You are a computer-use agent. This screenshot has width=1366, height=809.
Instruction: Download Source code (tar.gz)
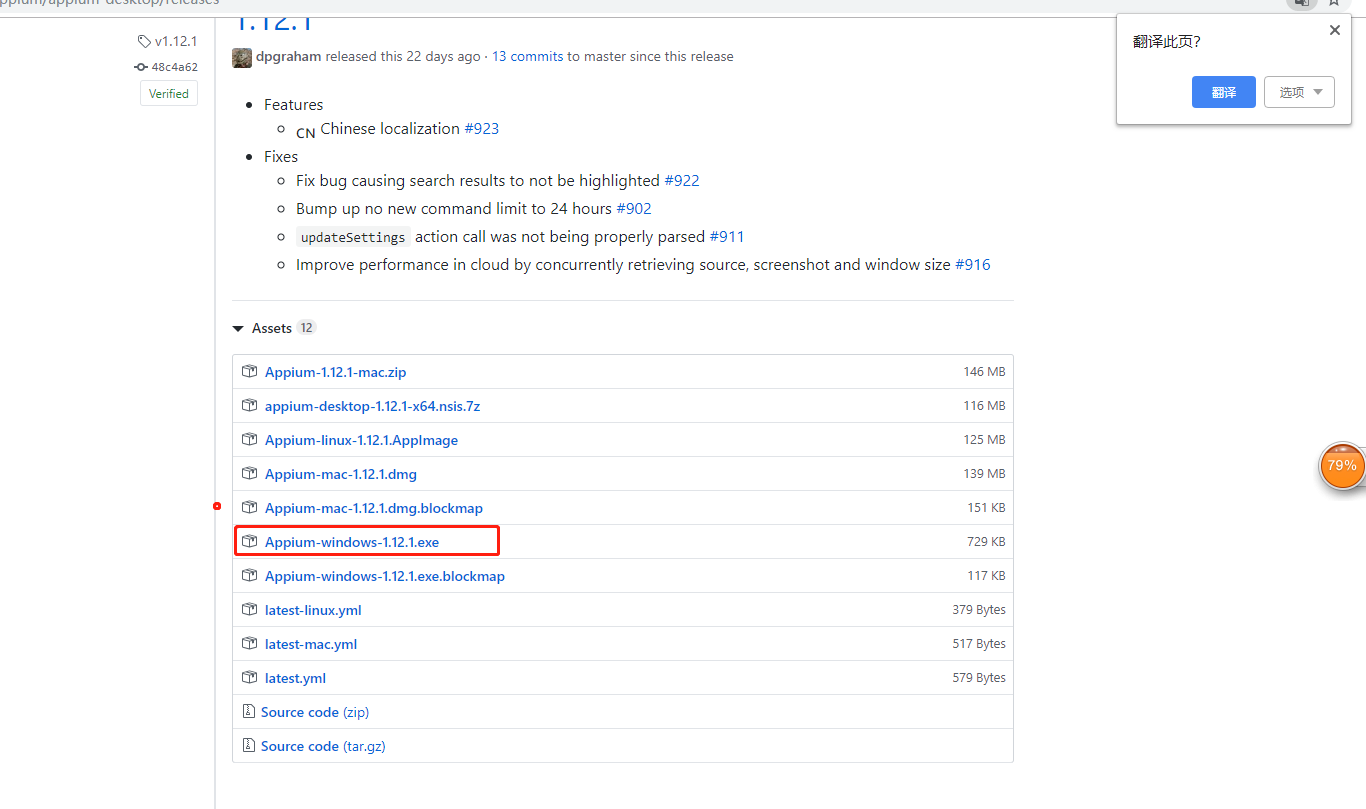coord(323,746)
